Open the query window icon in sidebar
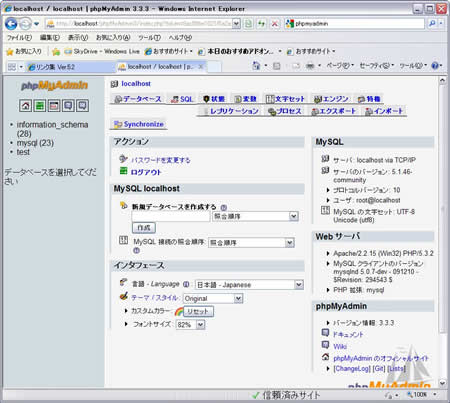 [54, 106]
